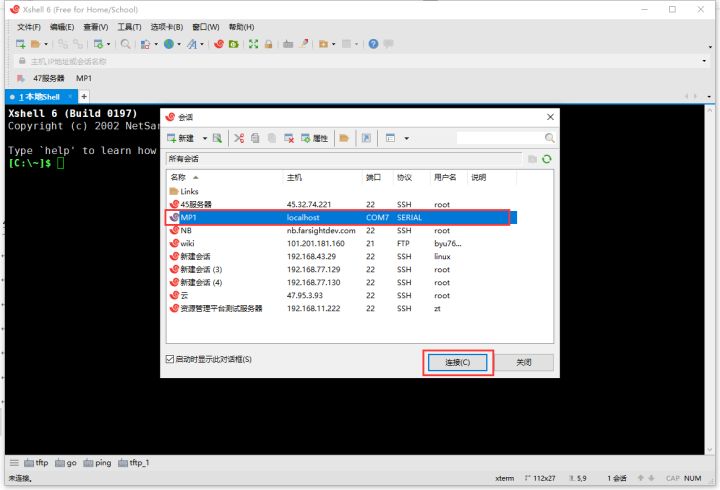Image resolution: width=720 pixels, height=490 pixels.
Task: Open the 工具(T) menu
Action: (129, 27)
